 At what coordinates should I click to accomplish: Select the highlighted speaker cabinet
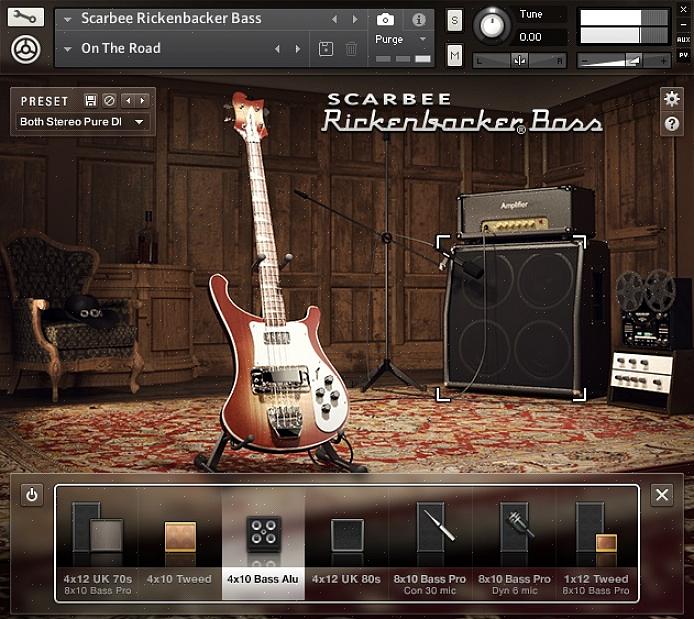511,318
